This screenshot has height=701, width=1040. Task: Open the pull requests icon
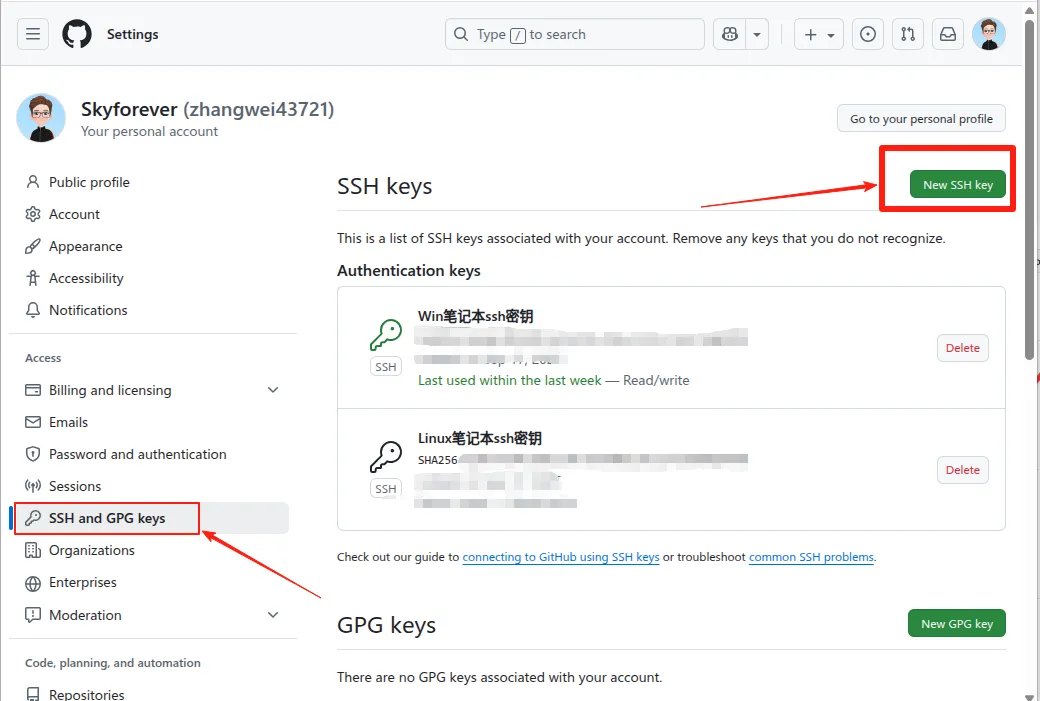[908, 33]
